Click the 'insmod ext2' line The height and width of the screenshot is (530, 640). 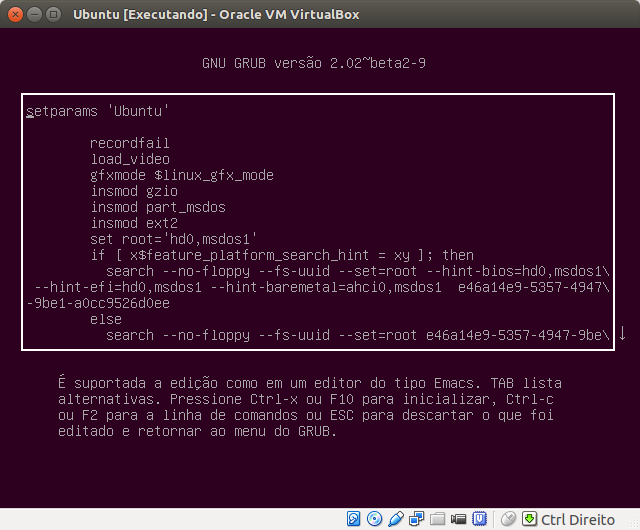[x=134, y=223]
